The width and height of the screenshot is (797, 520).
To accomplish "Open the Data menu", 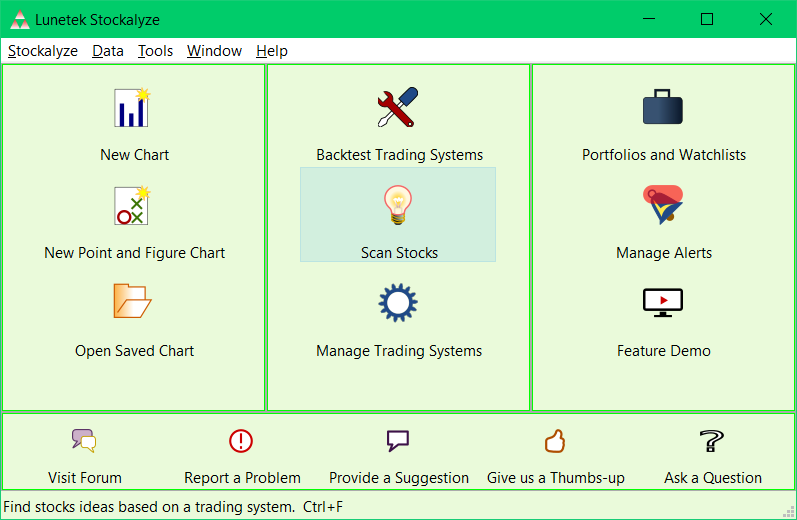I will pyautogui.click(x=108, y=51).
